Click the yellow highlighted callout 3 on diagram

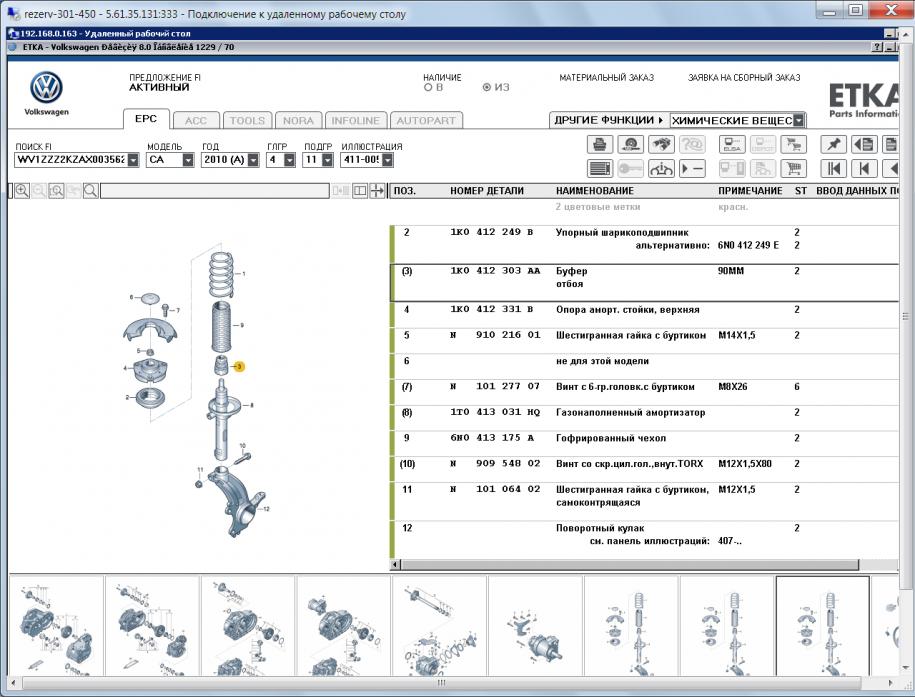[239, 367]
